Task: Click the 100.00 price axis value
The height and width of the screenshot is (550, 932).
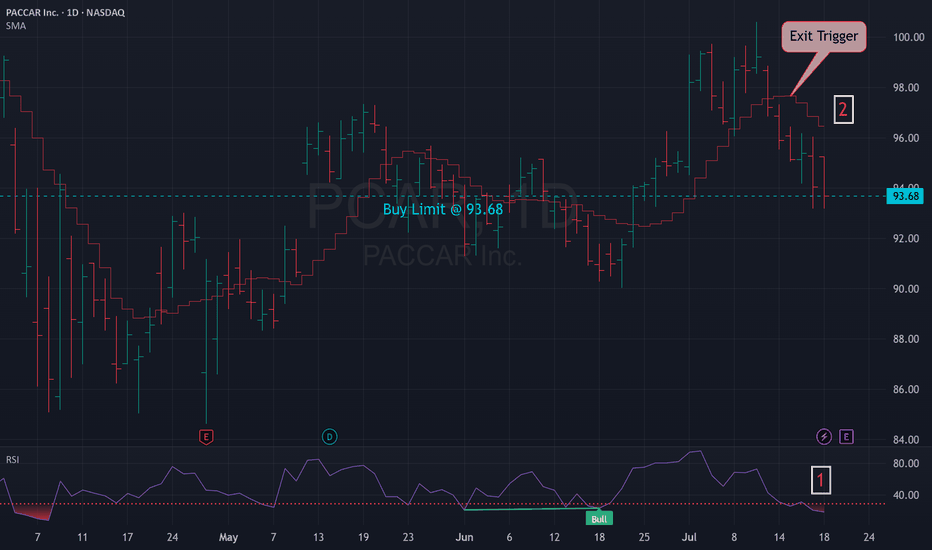Action: (909, 37)
